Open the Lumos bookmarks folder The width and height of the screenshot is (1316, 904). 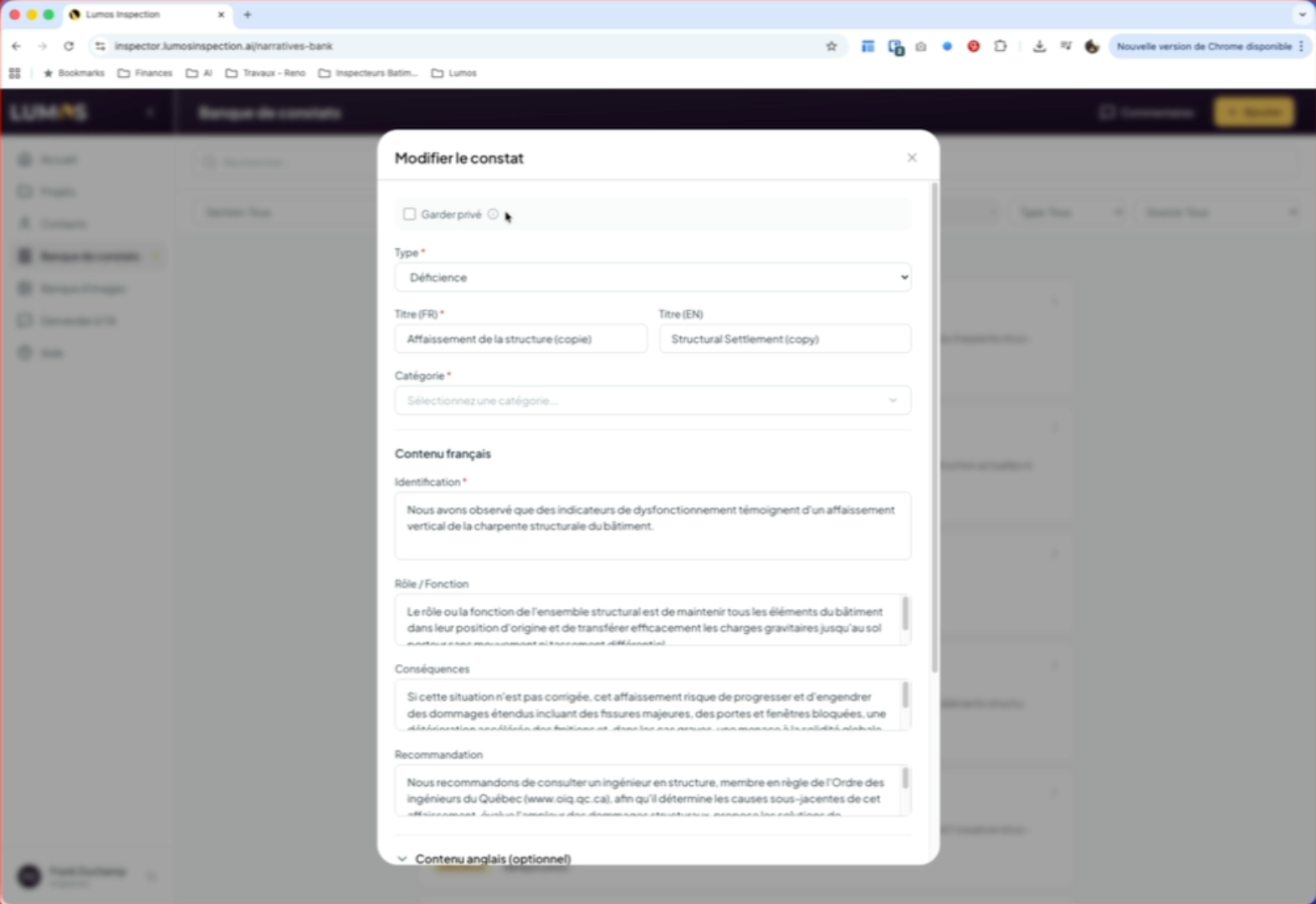coord(454,73)
